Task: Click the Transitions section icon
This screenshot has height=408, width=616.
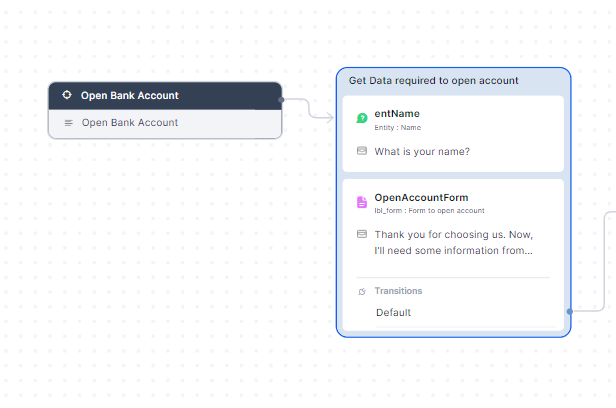Action: [x=362, y=291]
